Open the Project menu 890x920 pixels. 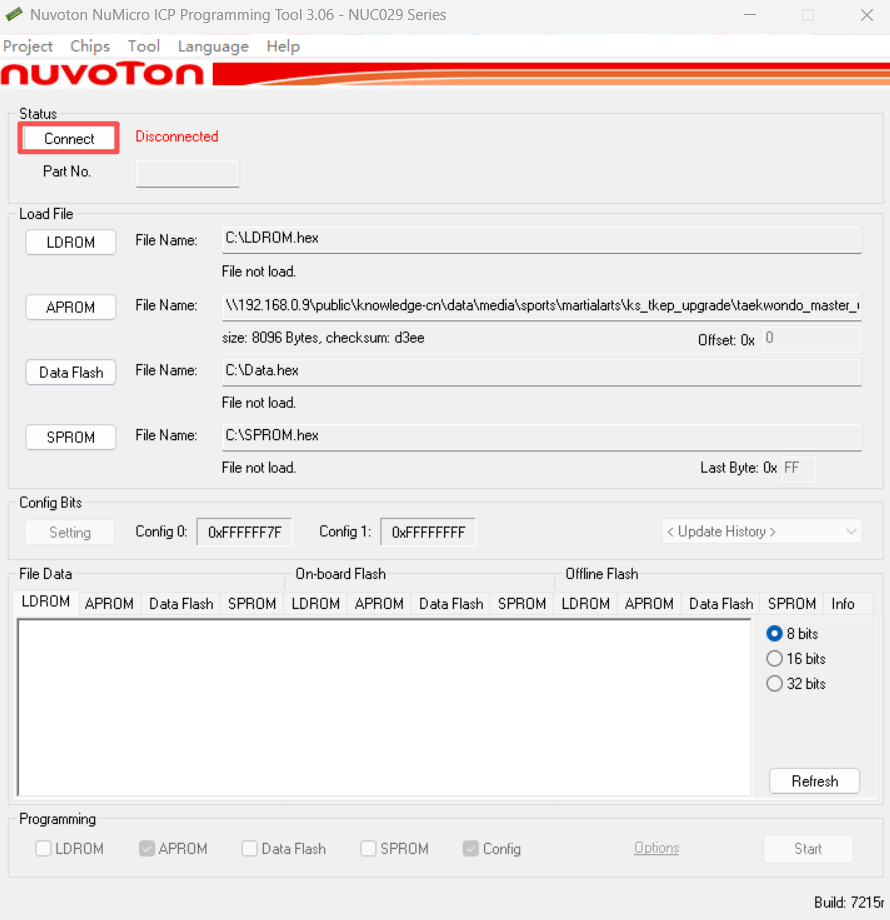(28, 46)
